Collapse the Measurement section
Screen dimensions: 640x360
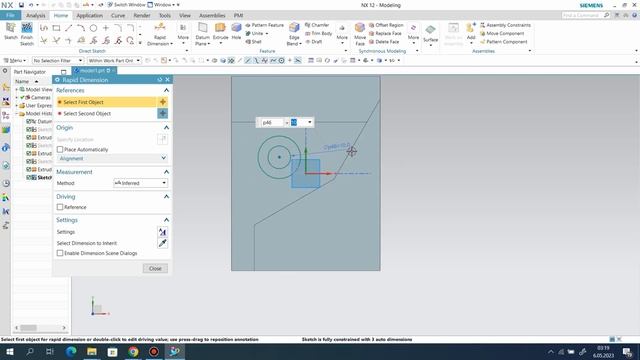166,172
